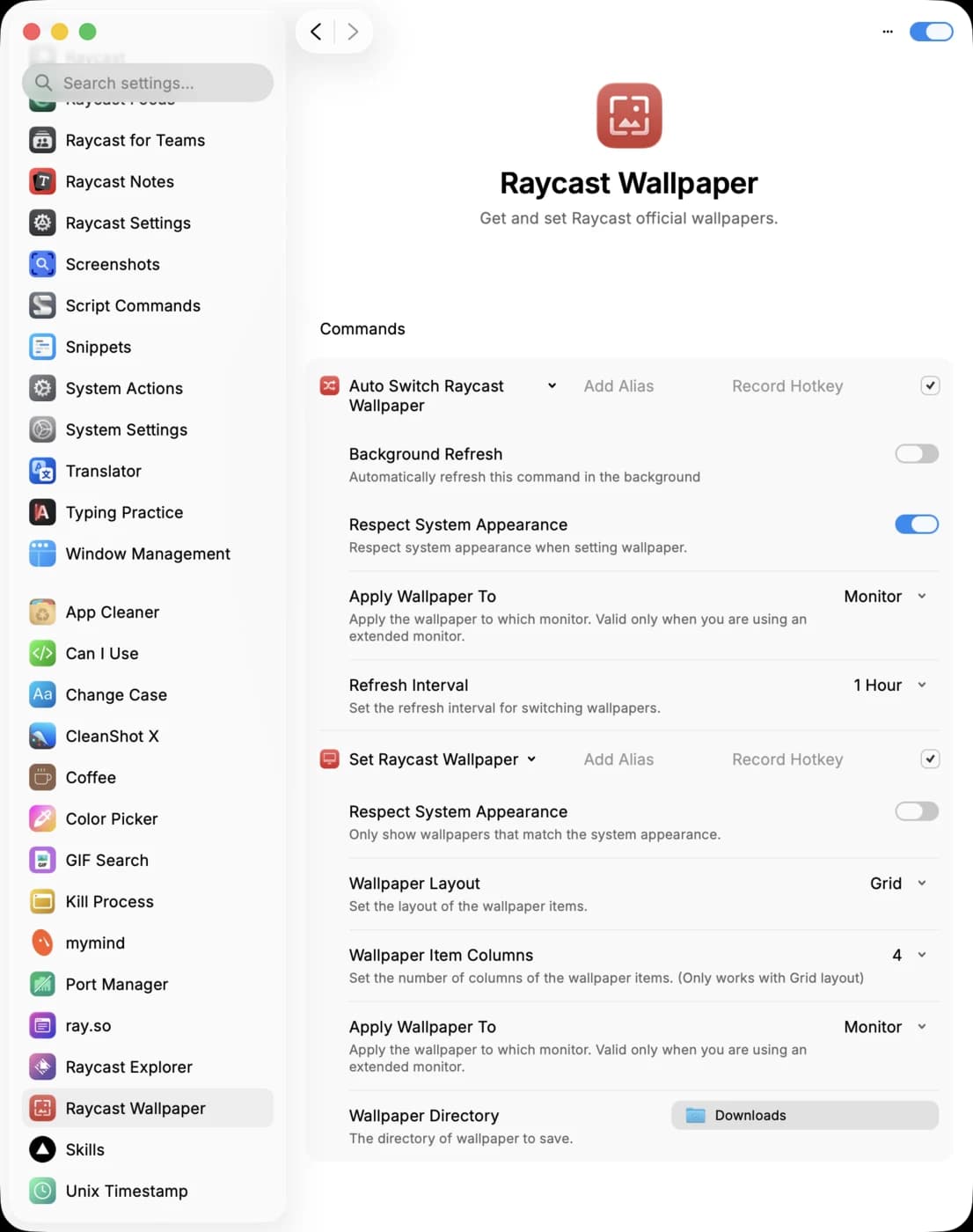Viewport: 973px width, 1232px height.
Task: Click the Raycast Settings gear icon
Action: click(42, 223)
